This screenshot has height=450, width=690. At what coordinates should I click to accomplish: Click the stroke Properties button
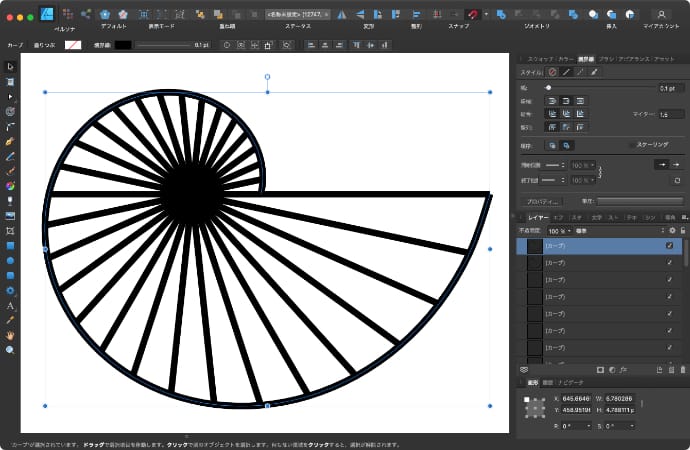click(x=543, y=201)
